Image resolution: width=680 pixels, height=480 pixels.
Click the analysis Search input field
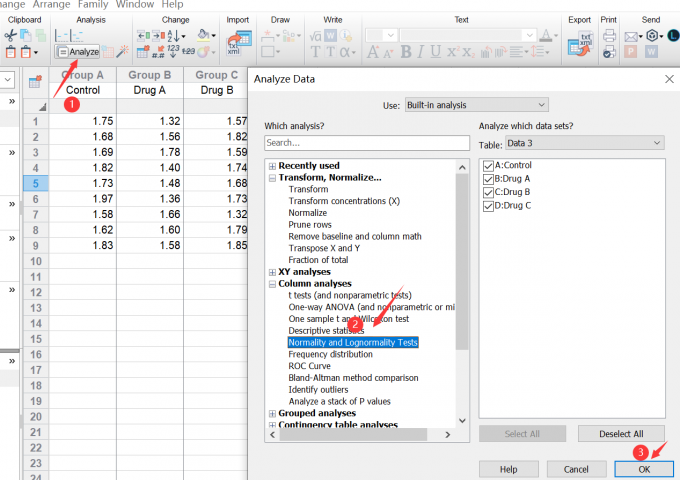366,143
